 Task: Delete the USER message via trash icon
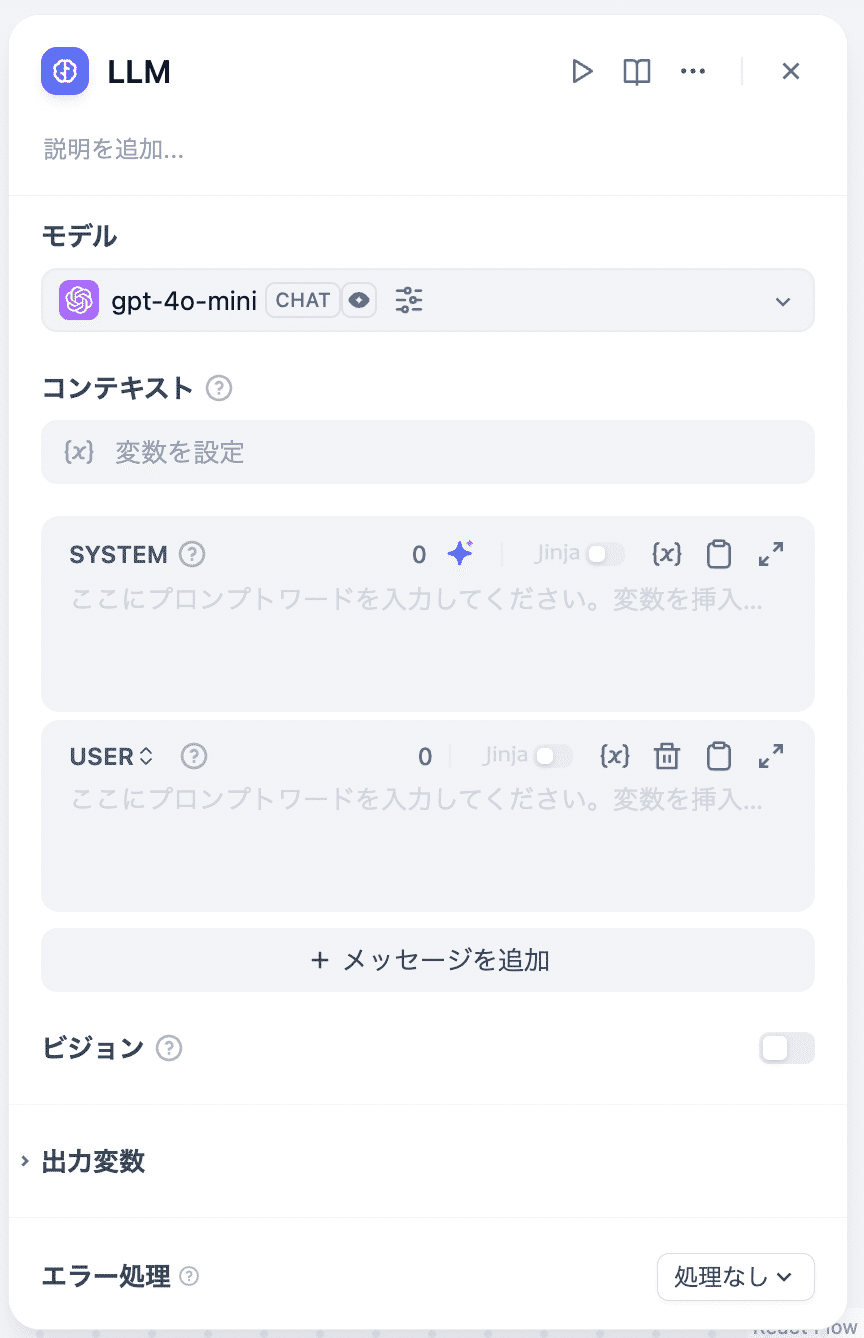click(x=667, y=757)
